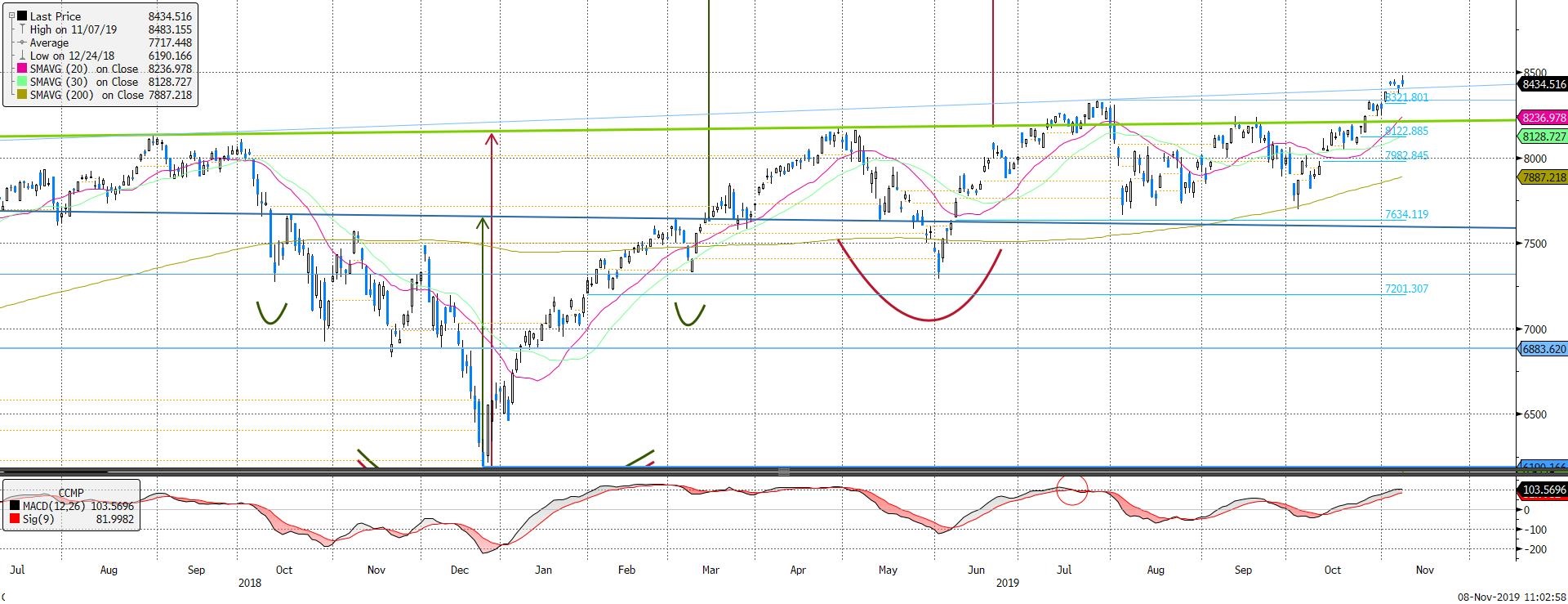The image size is (1568, 604).
Task: Click the Jan month label on time axis
Action: click(543, 570)
